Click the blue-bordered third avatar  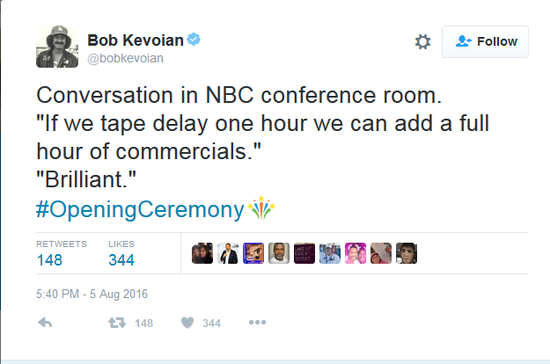(x=253, y=253)
